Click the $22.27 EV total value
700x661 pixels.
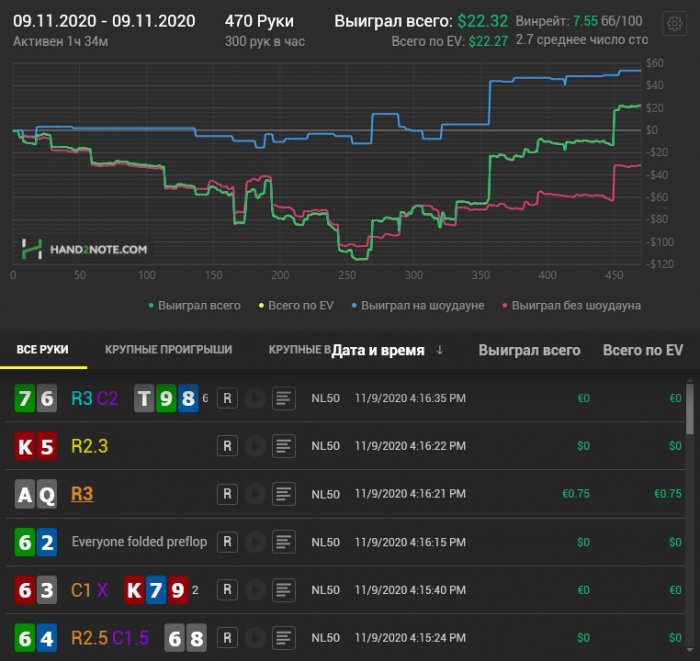pos(488,42)
